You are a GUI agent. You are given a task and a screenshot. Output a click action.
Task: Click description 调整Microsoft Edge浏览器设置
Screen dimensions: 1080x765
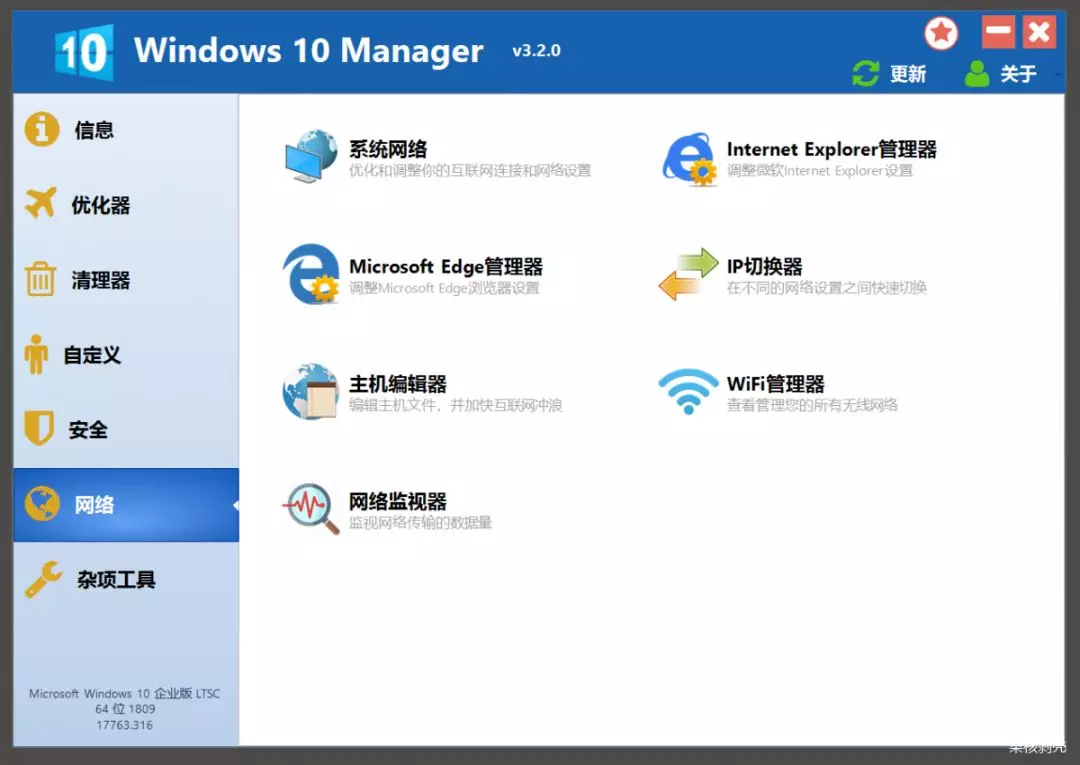[x=444, y=288]
